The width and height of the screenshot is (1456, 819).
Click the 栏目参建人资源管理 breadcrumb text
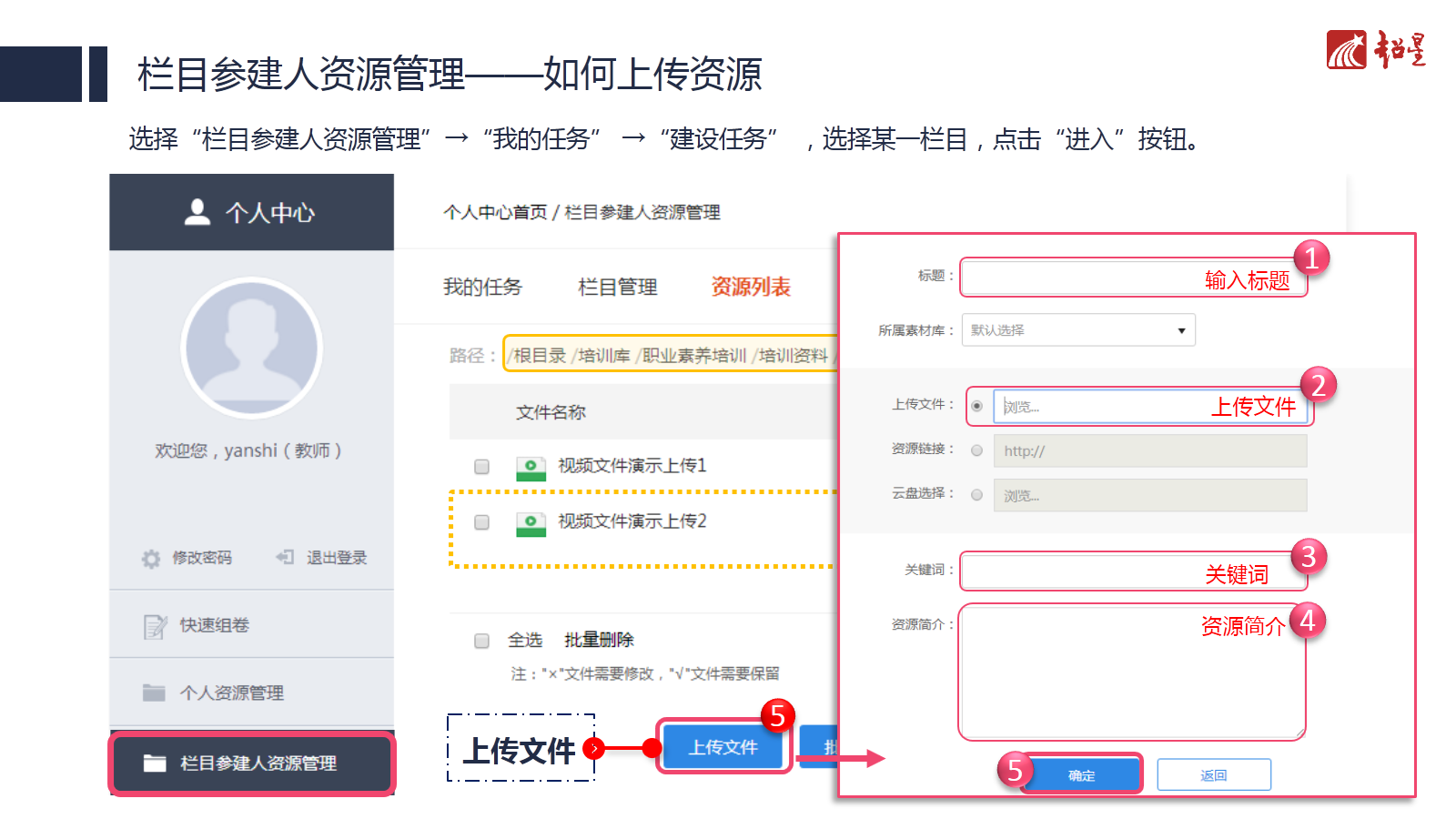[642, 212]
